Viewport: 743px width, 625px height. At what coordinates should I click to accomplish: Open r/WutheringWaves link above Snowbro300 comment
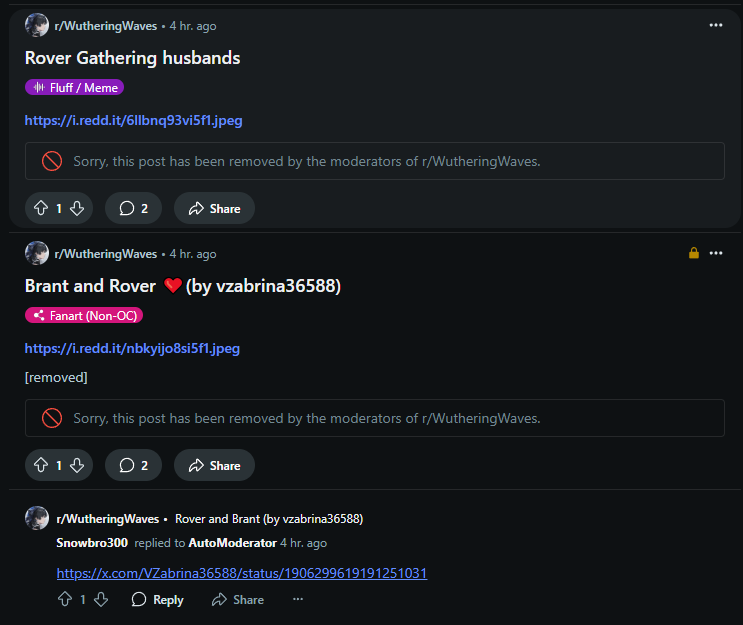(x=108, y=519)
